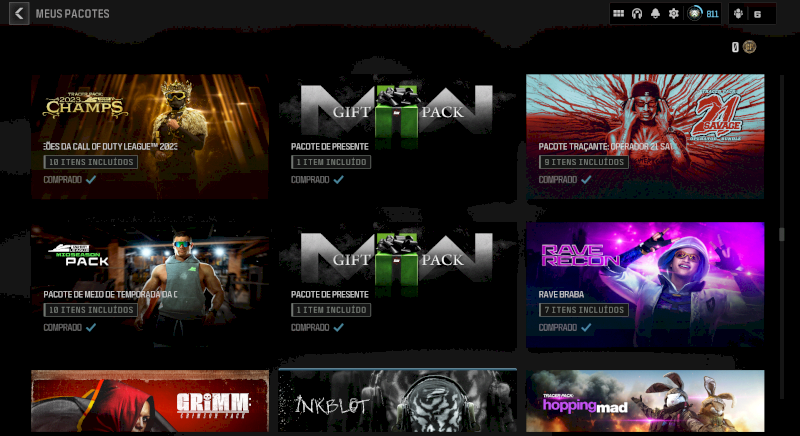Open the Grimm Crimson Pack bundle
Screen dimensions: 800x436
click(149, 401)
